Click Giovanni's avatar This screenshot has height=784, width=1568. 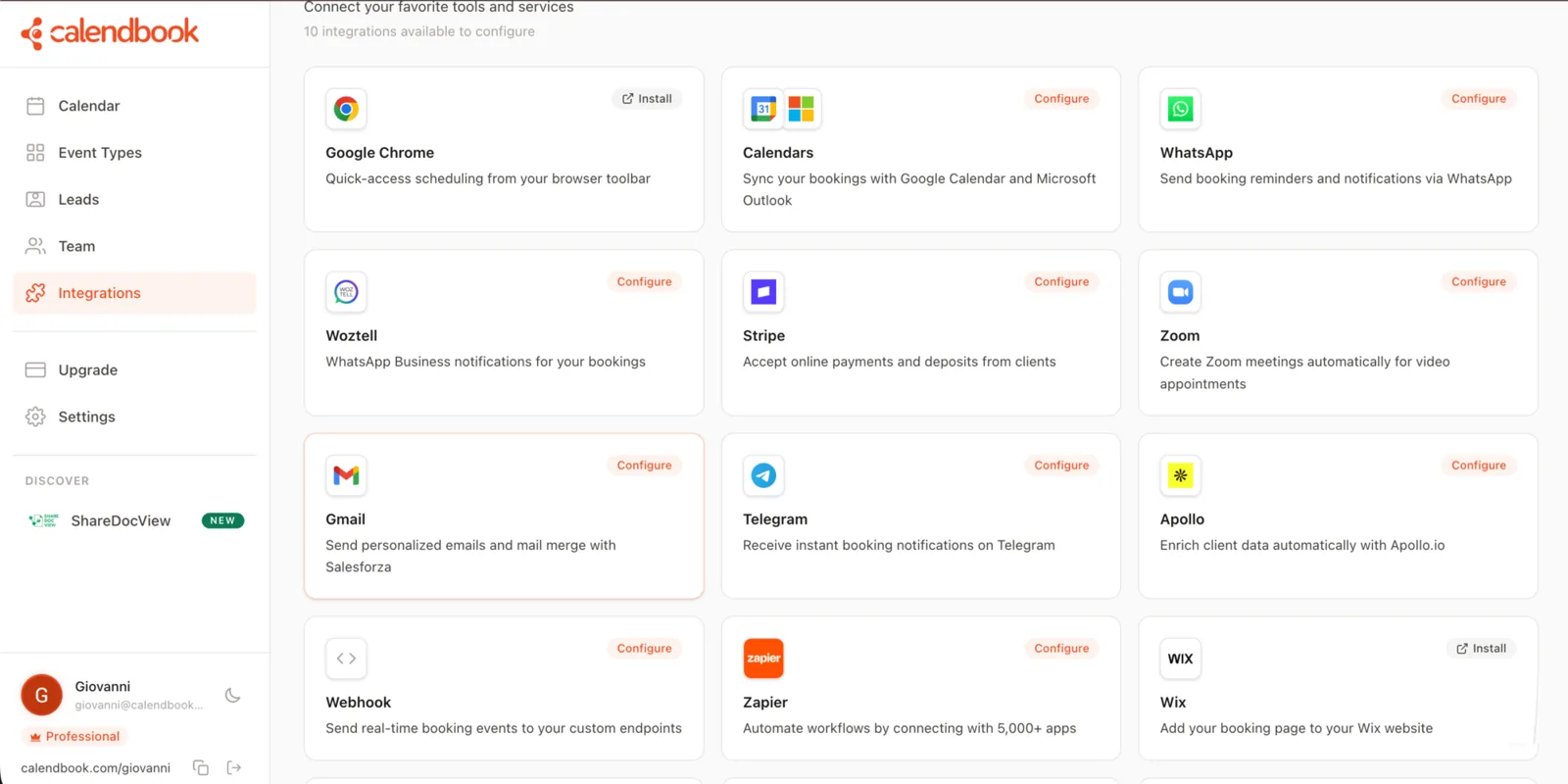(x=41, y=695)
